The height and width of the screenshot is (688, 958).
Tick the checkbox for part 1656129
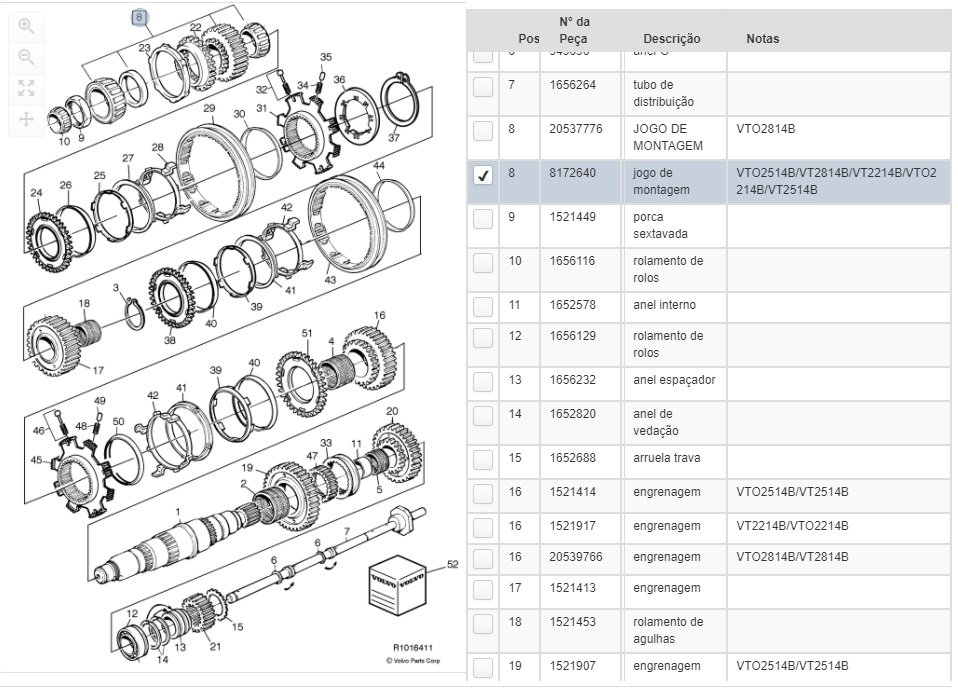483,338
